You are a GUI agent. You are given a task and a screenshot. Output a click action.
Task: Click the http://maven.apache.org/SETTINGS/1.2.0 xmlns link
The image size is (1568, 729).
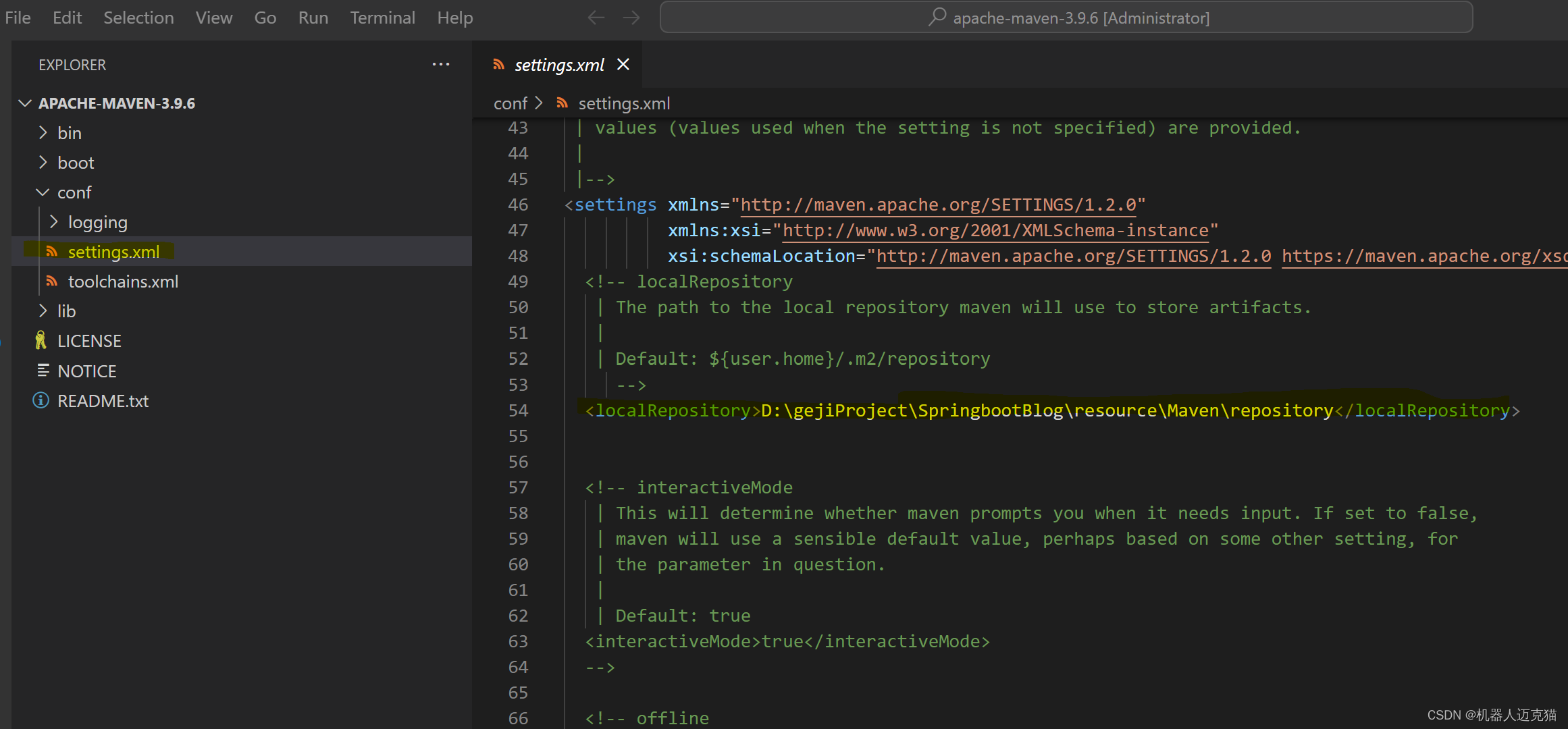click(x=938, y=205)
